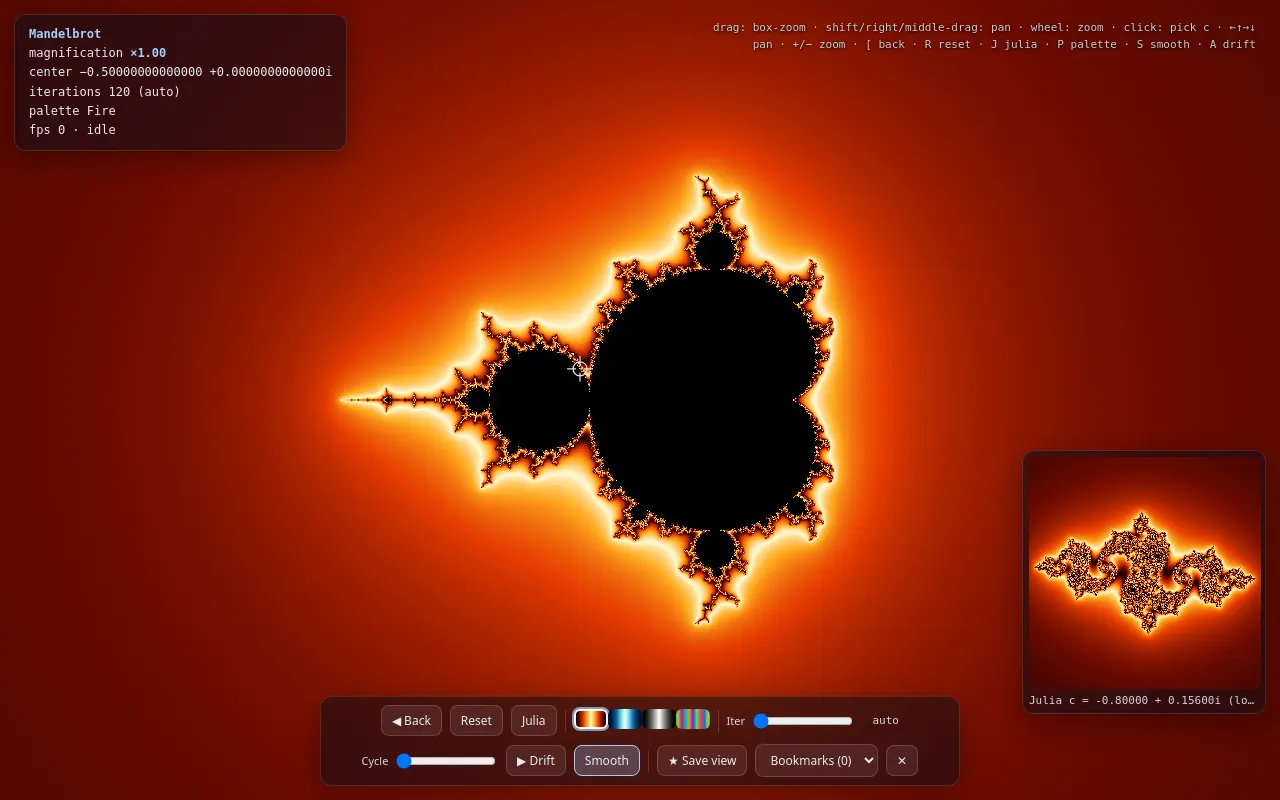Image resolution: width=1280 pixels, height=800 pixels.
Task: Click the × button next to Bookmarks
Action: pyautogui.click(x=902, y=760)
